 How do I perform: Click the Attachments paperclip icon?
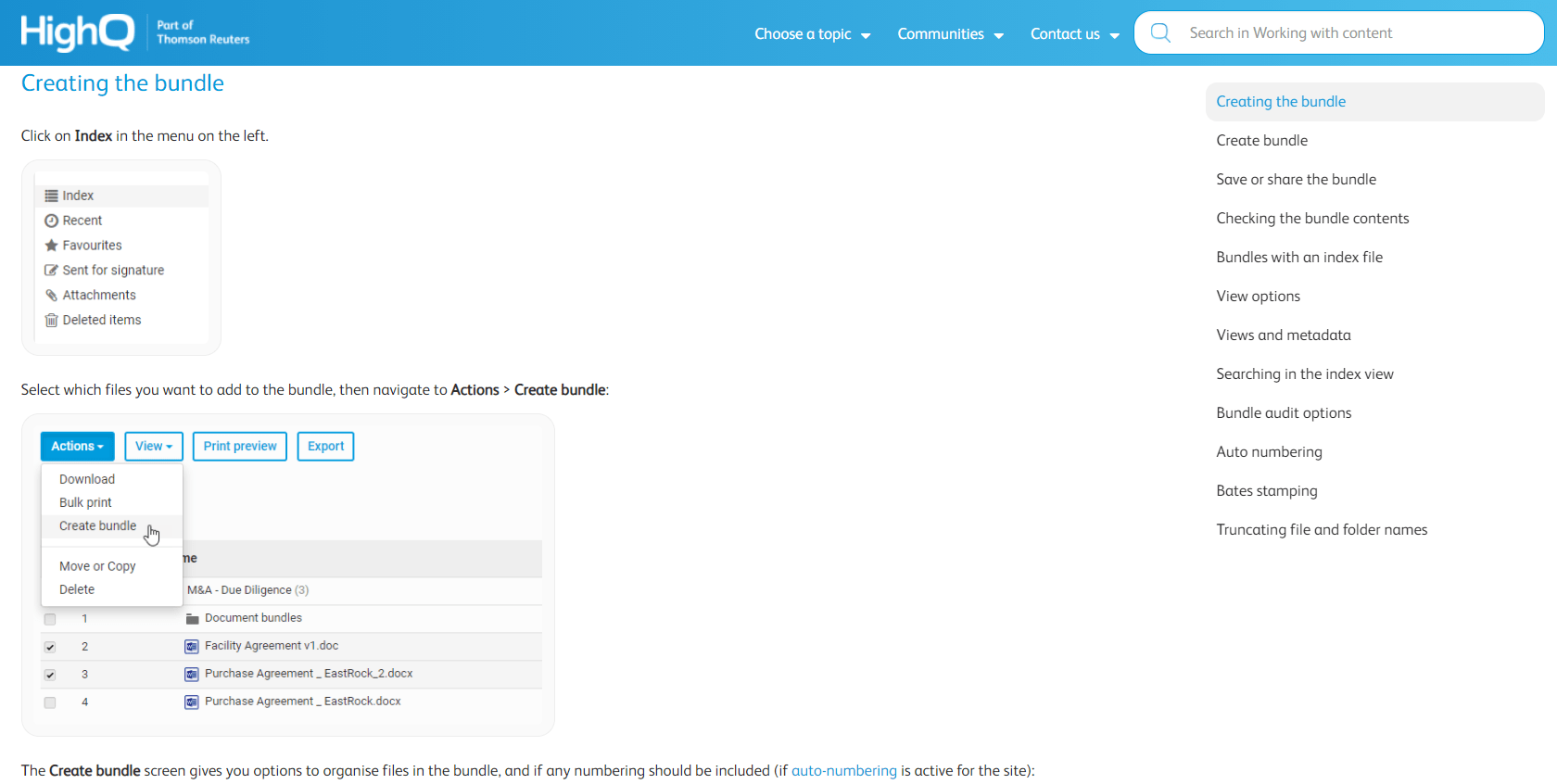(51, 296)
